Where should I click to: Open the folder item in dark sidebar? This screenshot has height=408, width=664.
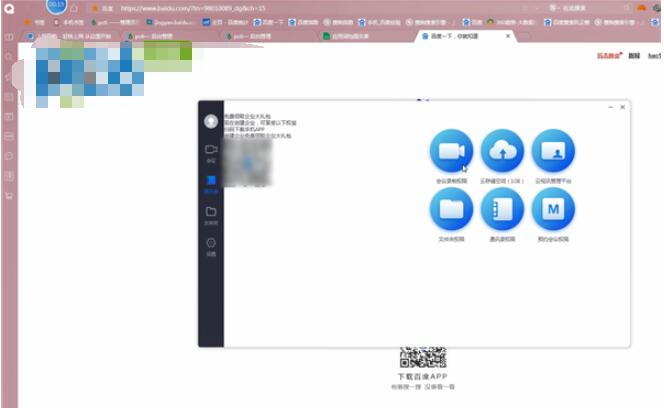[x=211, y=213]
